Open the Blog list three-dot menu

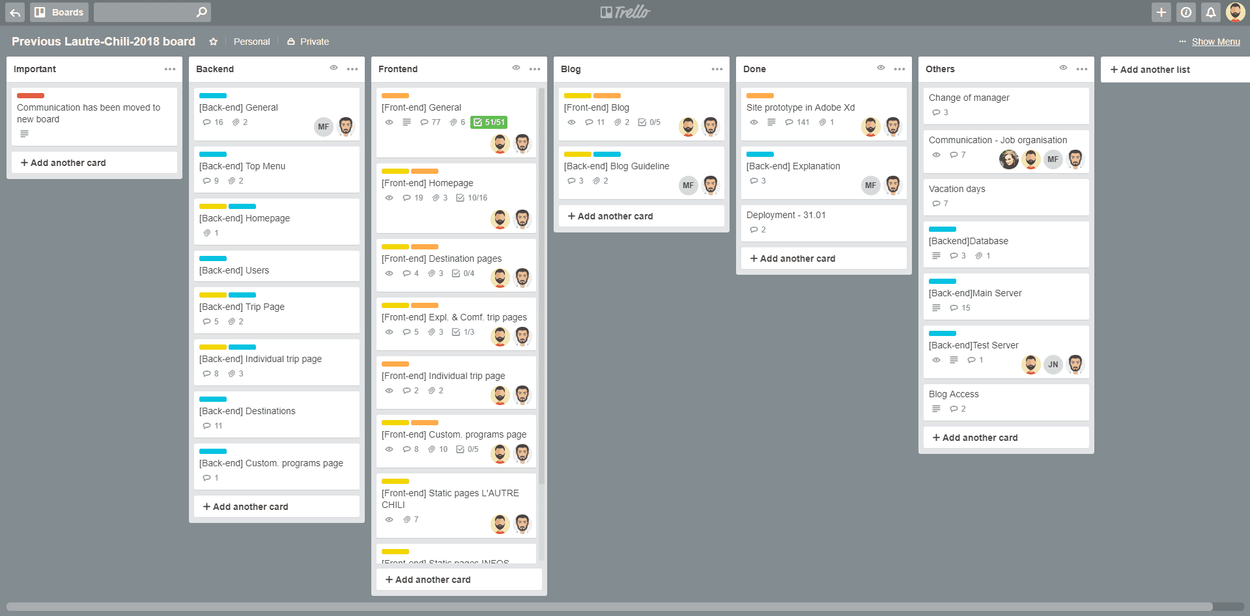(x=717, y=69)
